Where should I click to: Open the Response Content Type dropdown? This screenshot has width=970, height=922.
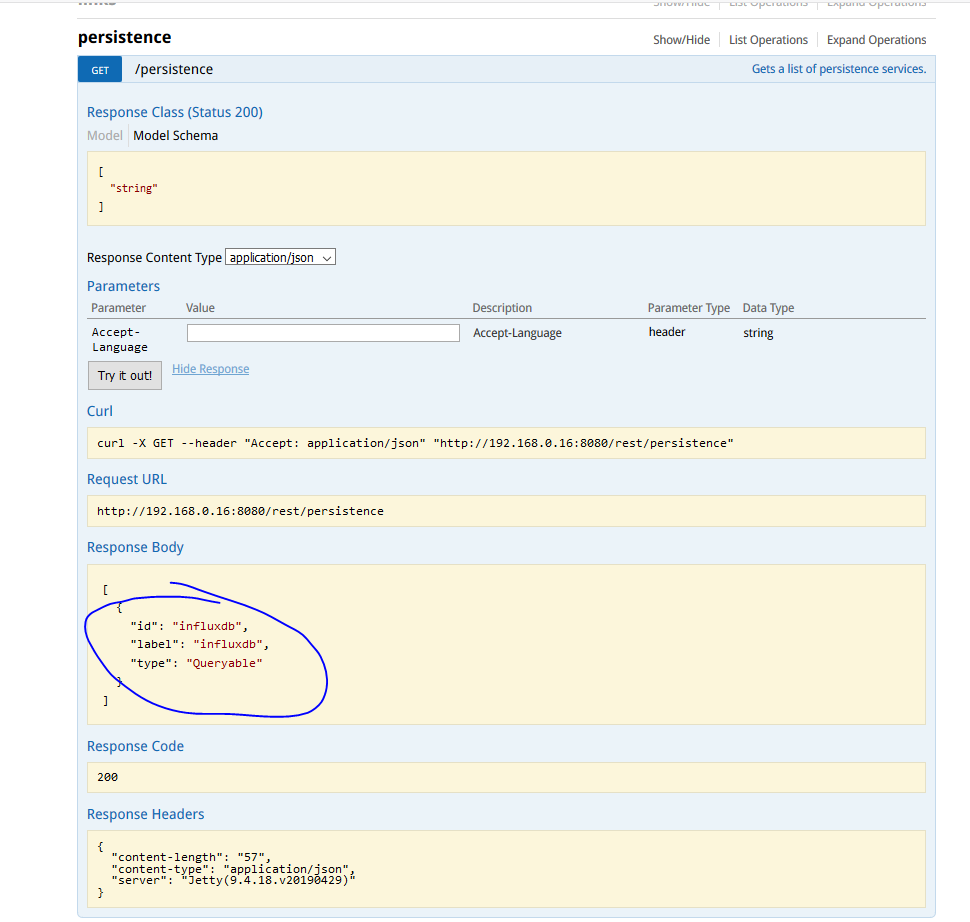point(280,258)
